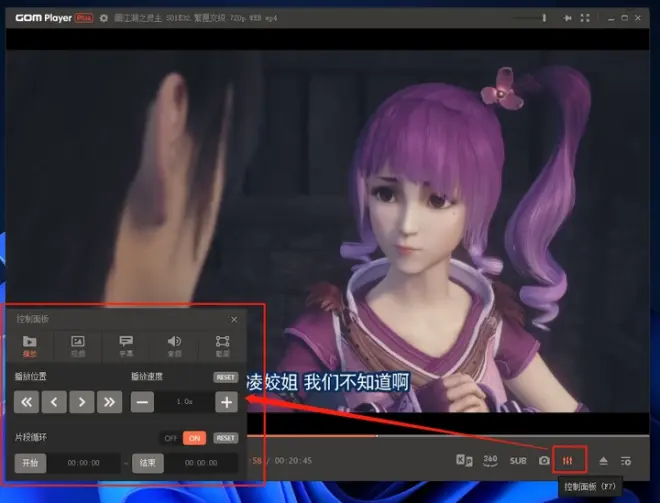This screenshot has width=660, height=503.
Task: Click the loop end time field next to 结束
Action: (201, 463)
